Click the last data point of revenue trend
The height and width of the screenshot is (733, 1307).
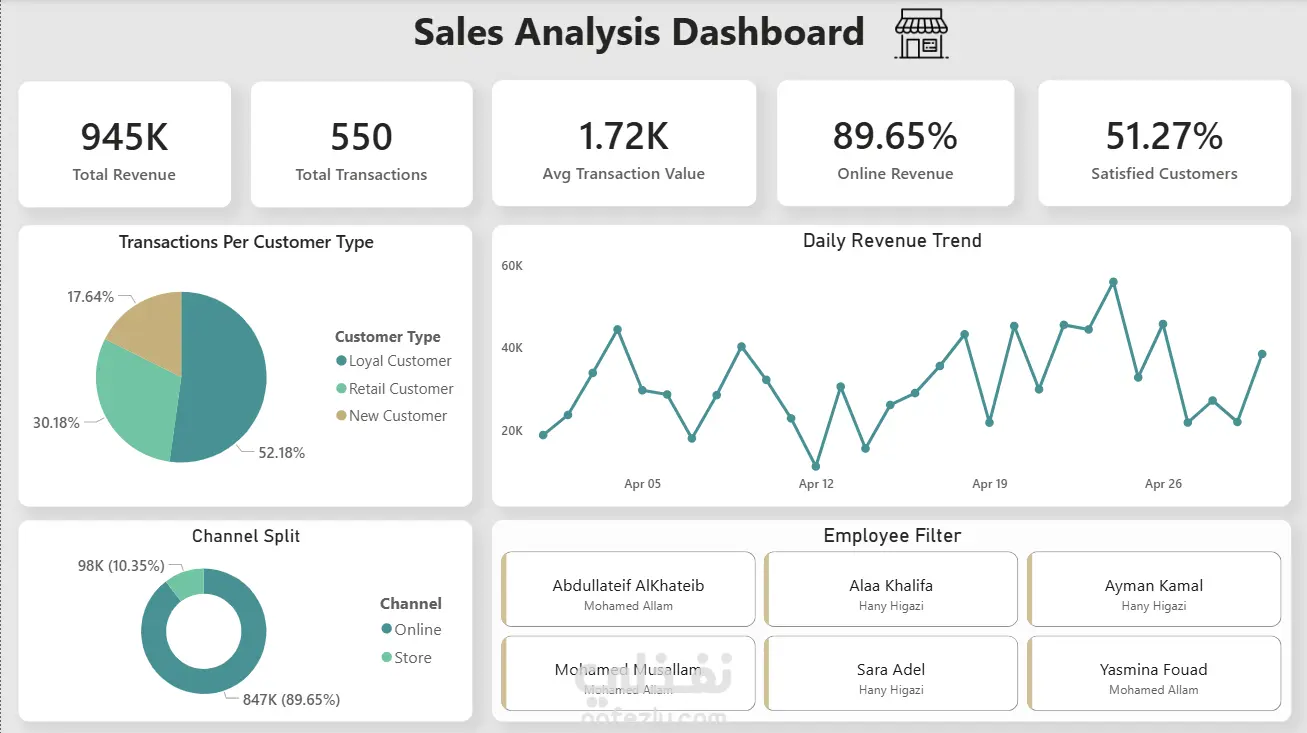pos(1262,354)
